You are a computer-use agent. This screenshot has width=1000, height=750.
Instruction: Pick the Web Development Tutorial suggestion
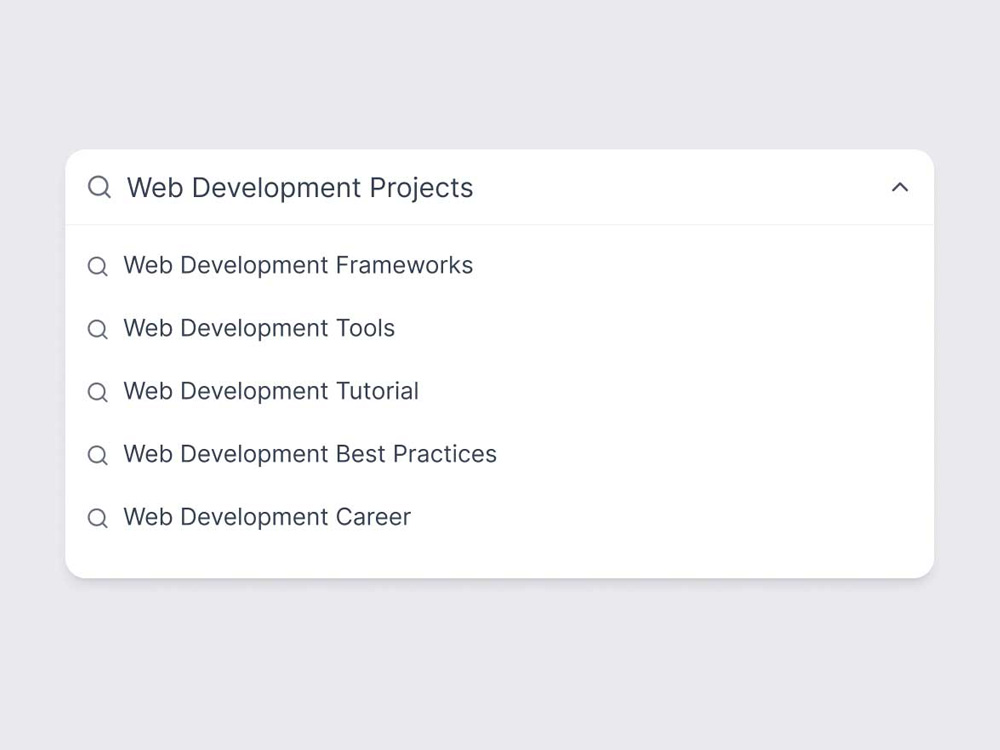499,392
